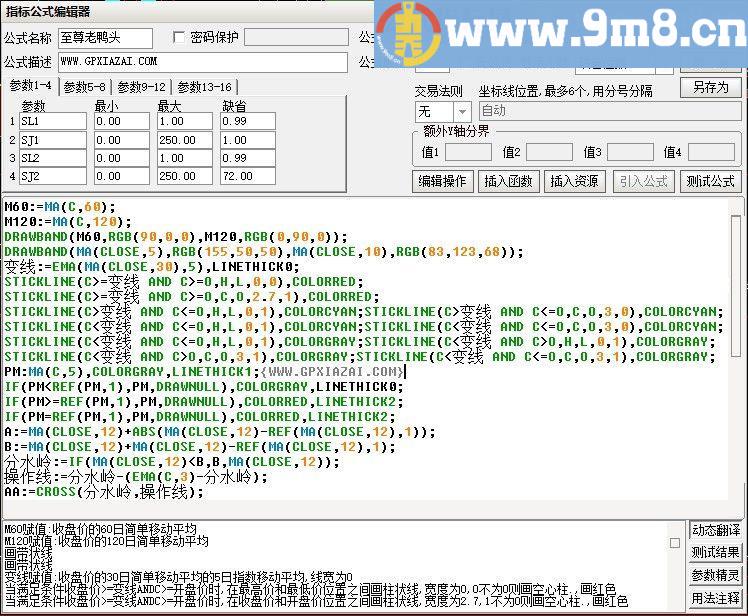Switch to the 参数13-16 tab
Viewport: 748px width, 616px height.
204,87
